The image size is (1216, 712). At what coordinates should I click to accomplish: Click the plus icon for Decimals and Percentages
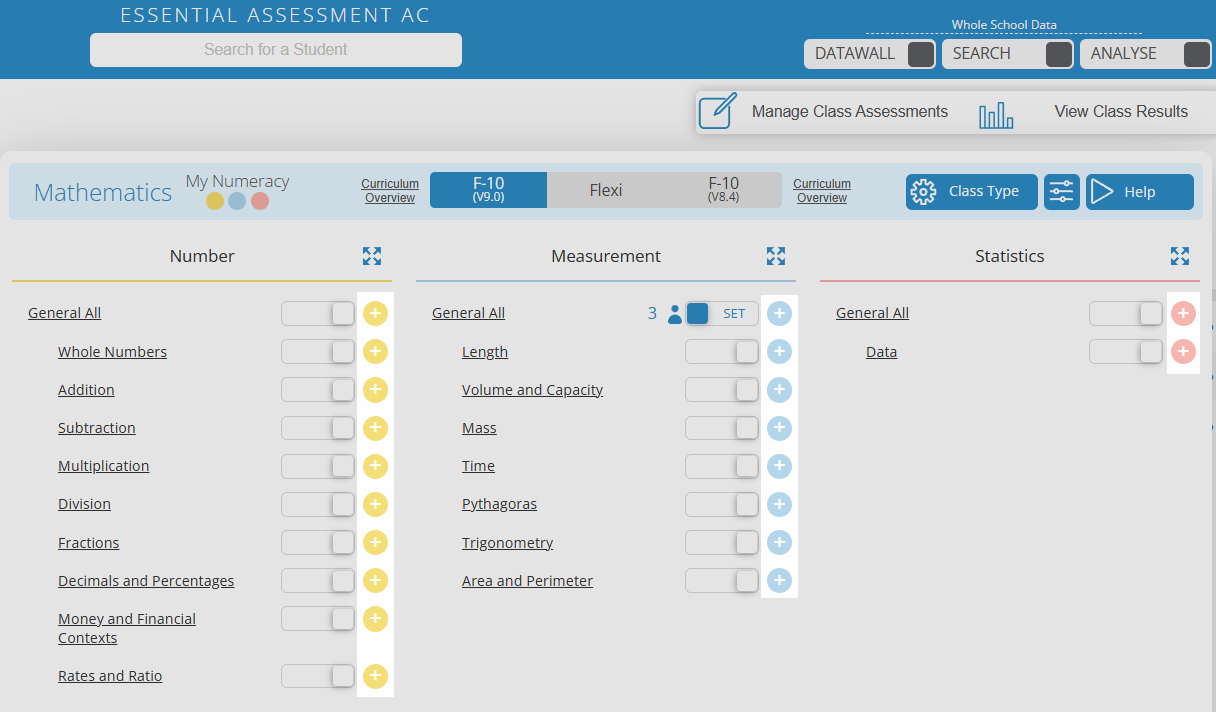[375, 580]
